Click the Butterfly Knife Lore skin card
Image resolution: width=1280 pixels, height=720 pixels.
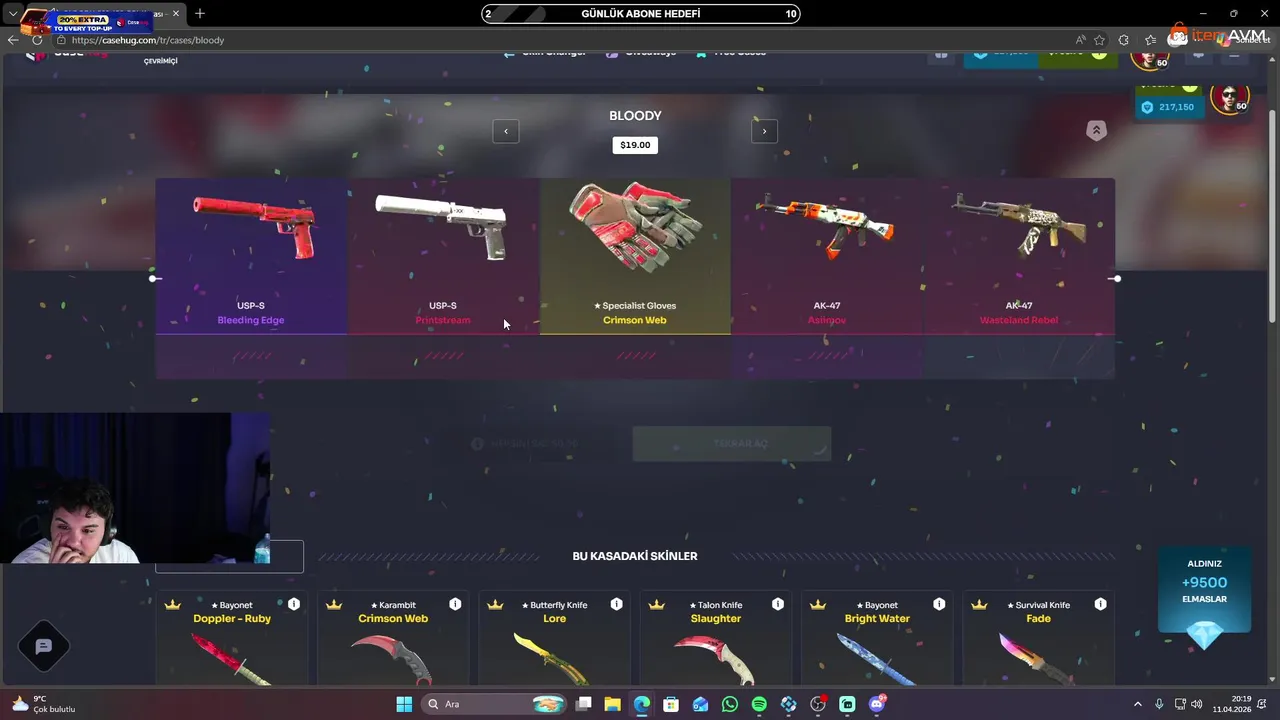click(554, 638)
